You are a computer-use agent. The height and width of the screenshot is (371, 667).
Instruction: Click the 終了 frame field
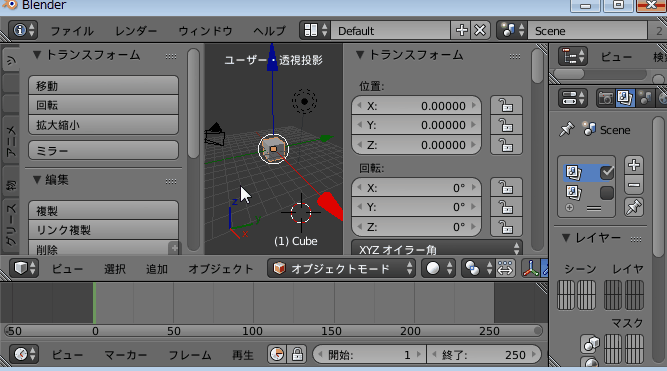[484, 354]
